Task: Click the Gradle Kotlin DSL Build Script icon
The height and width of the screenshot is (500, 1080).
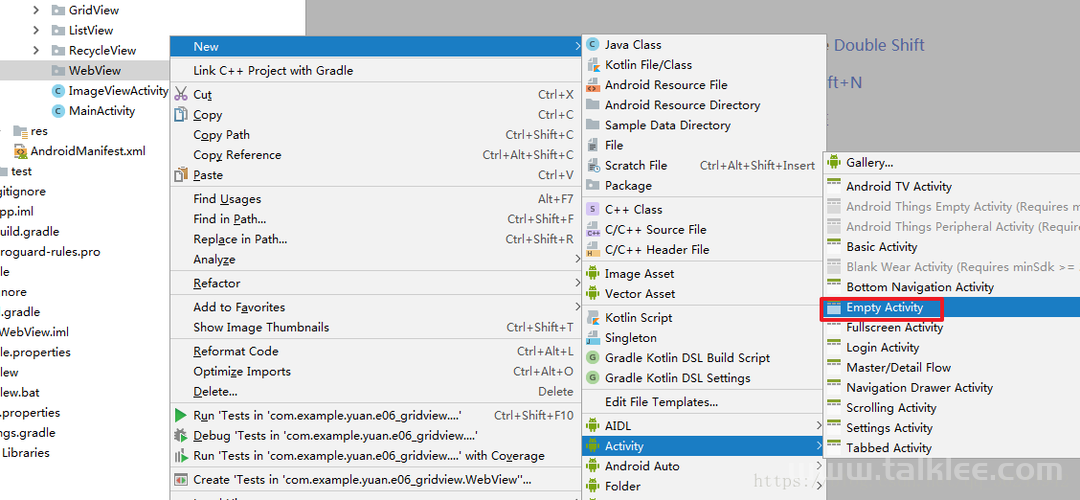Action: point(592,357)
